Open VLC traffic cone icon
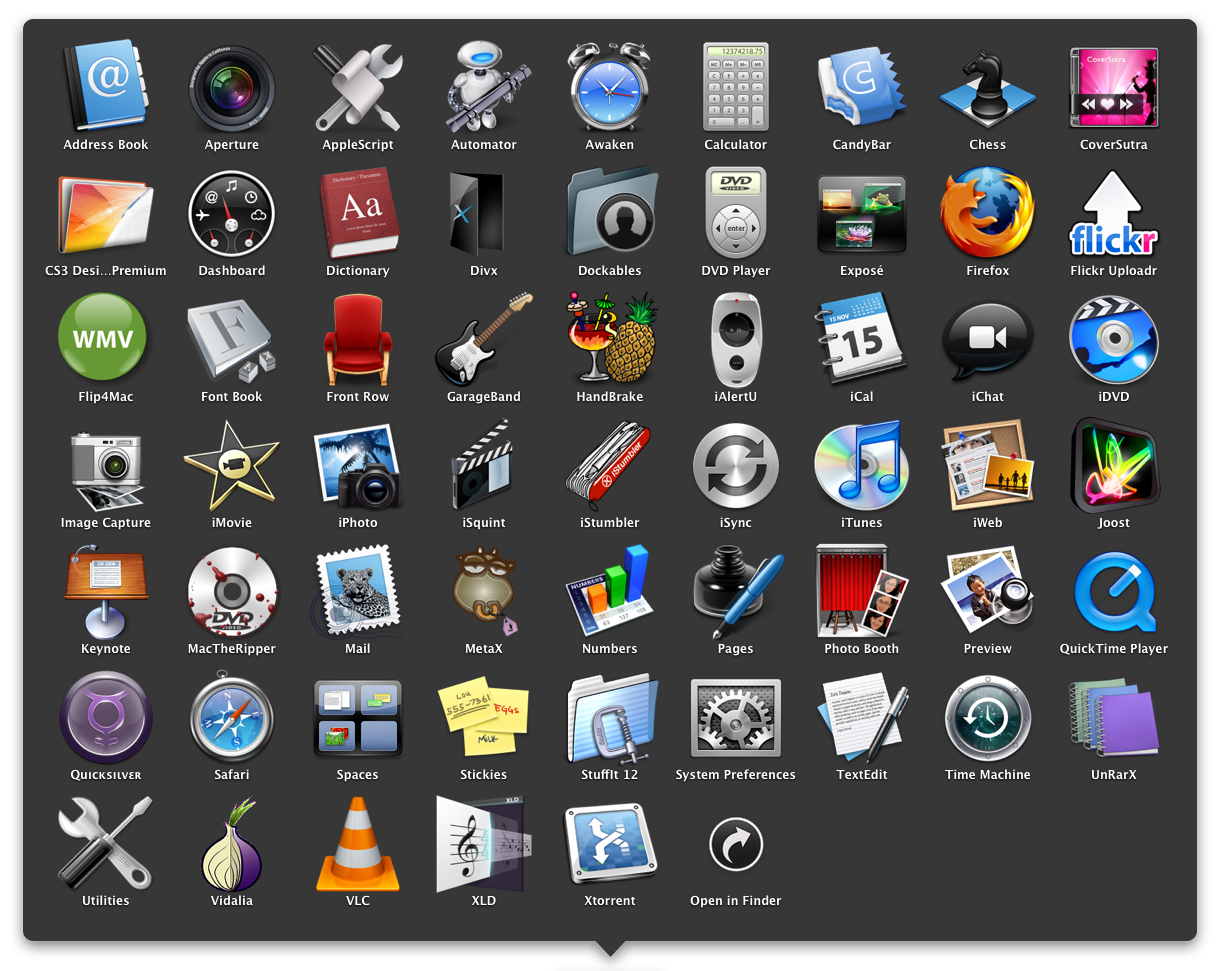The height and width of the screenshot is (971, 1218). [x=358, y=843]
